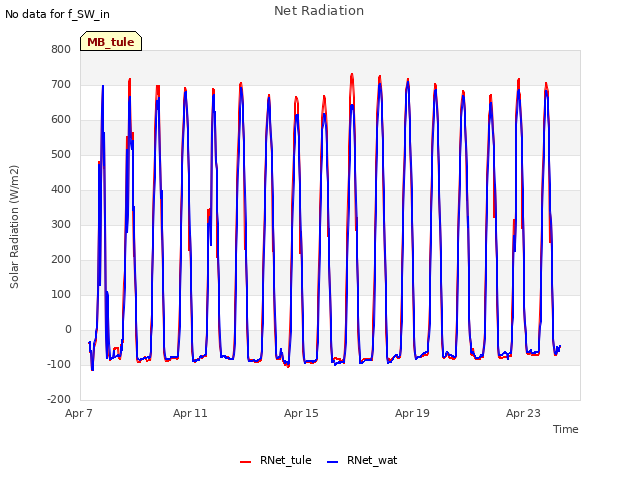Select the MB_tule annotation label
This screenshot has height=480, width=640.
(x=111, y=42)
